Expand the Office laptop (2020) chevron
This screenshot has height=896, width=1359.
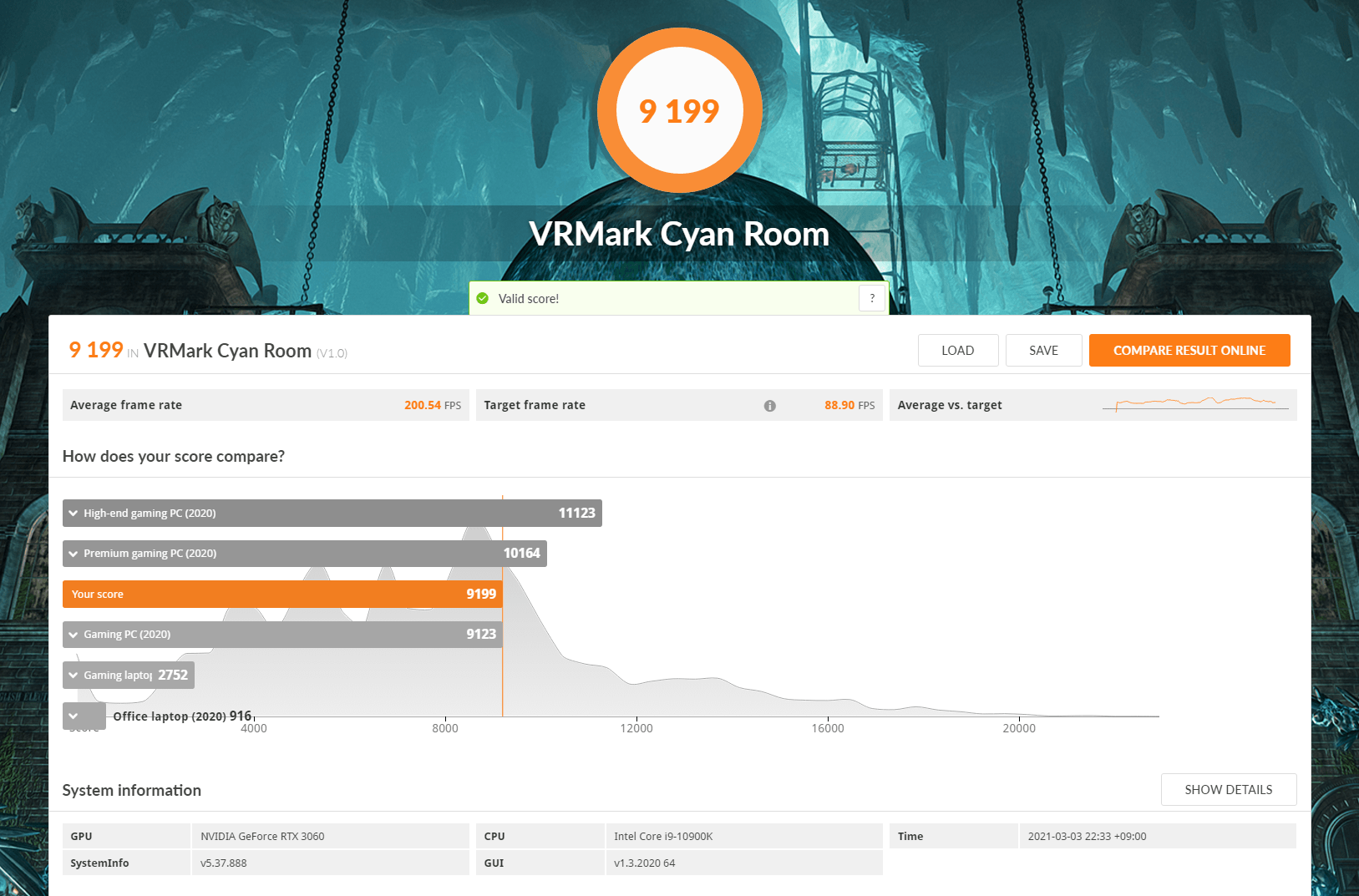click(74, 716)
